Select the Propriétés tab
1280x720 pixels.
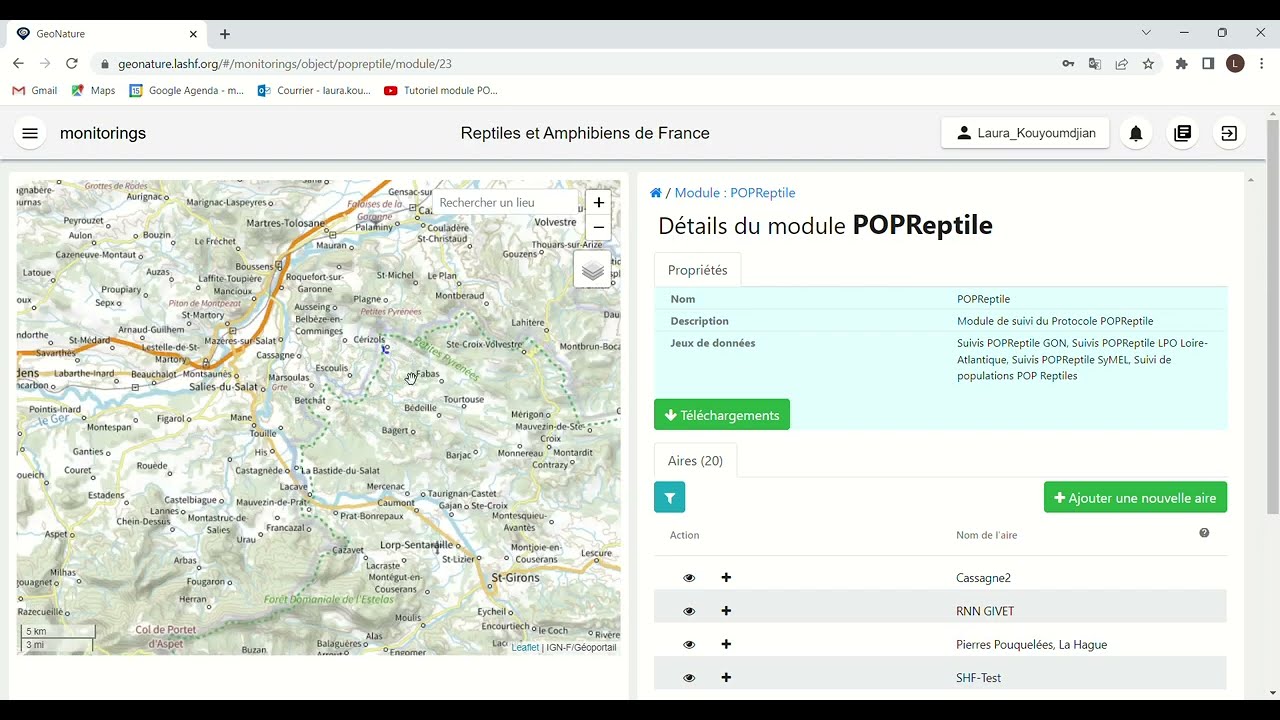pos(697,270)
